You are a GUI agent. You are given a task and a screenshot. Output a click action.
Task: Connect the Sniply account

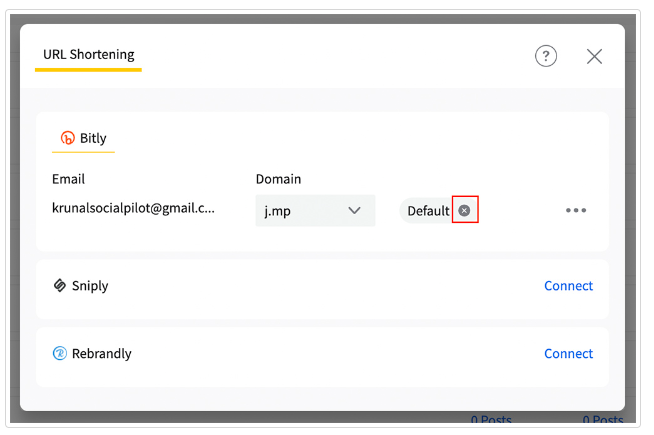coord(568,286)
